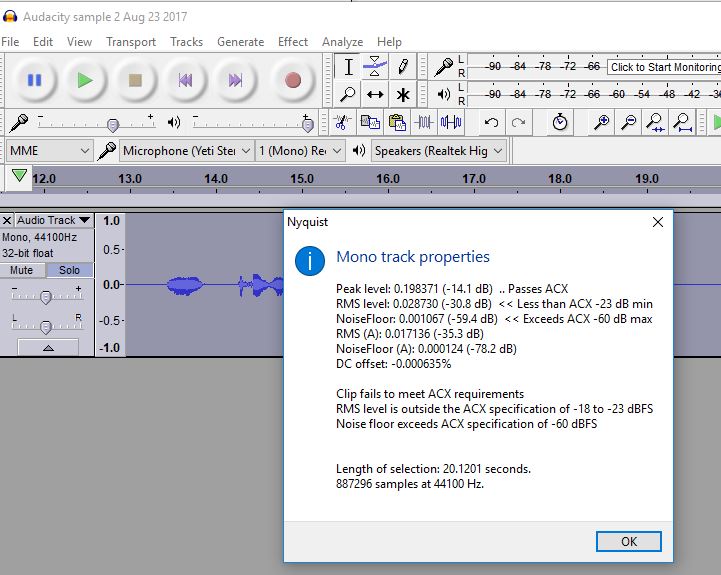Close the Nyquist dialog with X
This screenshot has height=575, width=721.
pyautogui.click(x=658, y=222)
